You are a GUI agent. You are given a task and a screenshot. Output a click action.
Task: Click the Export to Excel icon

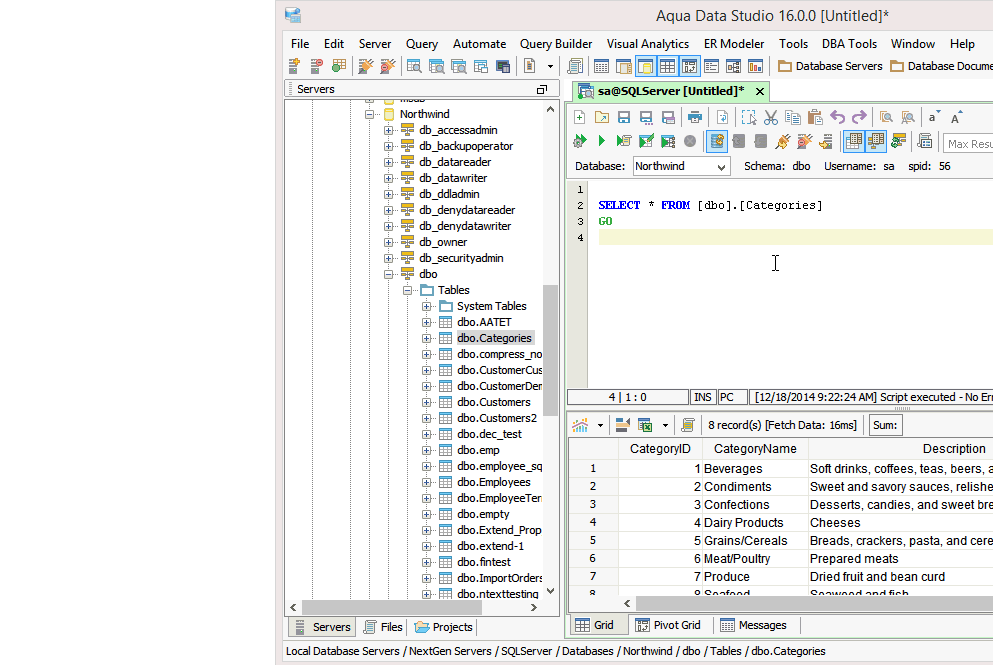(x=645, y=425)
